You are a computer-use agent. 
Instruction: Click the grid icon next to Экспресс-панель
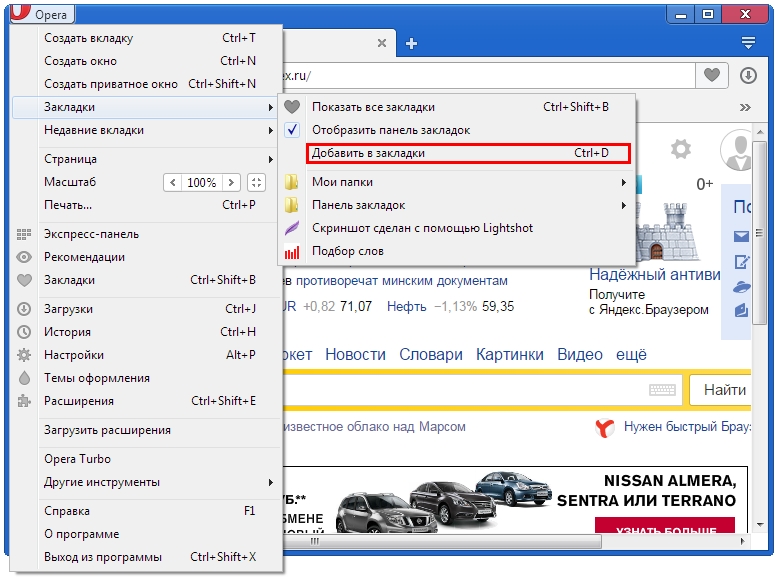[24, 234]
